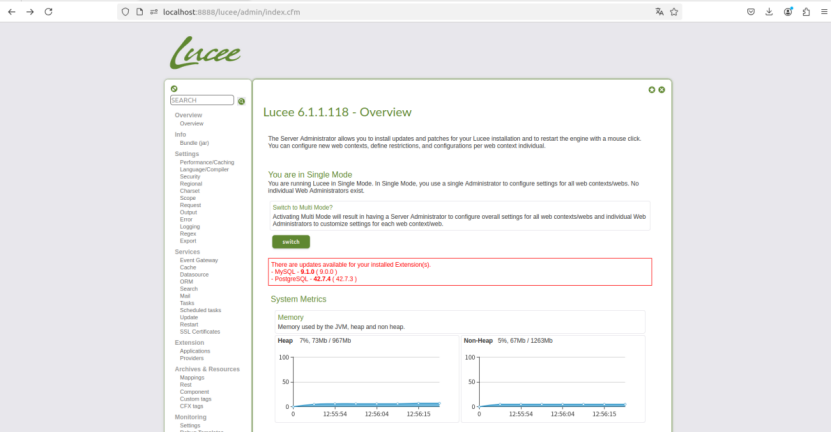Image resolution: width=831 pixels, height=432 pixels.
Task: Click the green X logout icon
Action: (x=661, y=90)
